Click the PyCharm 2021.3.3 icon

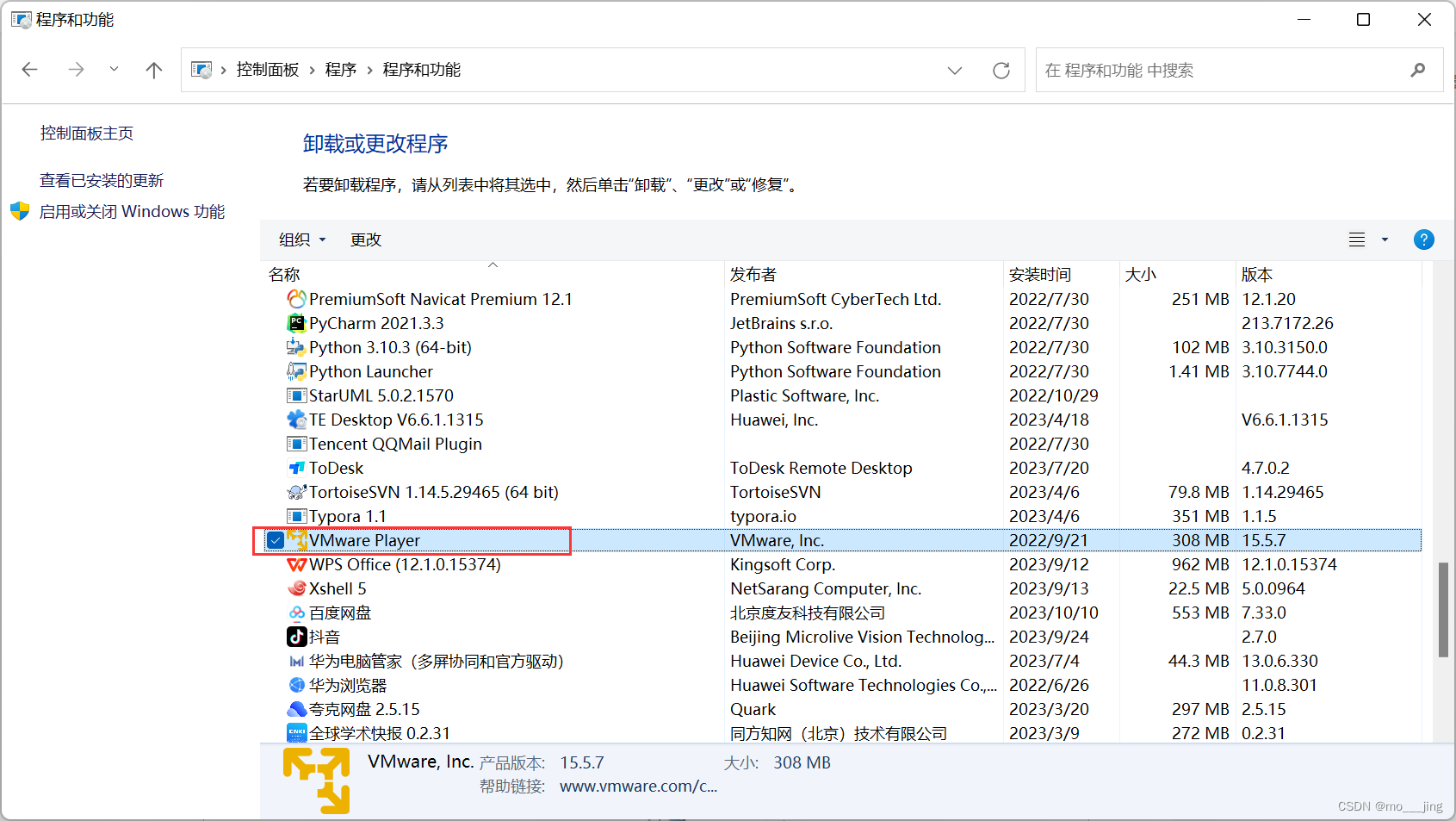296,323
